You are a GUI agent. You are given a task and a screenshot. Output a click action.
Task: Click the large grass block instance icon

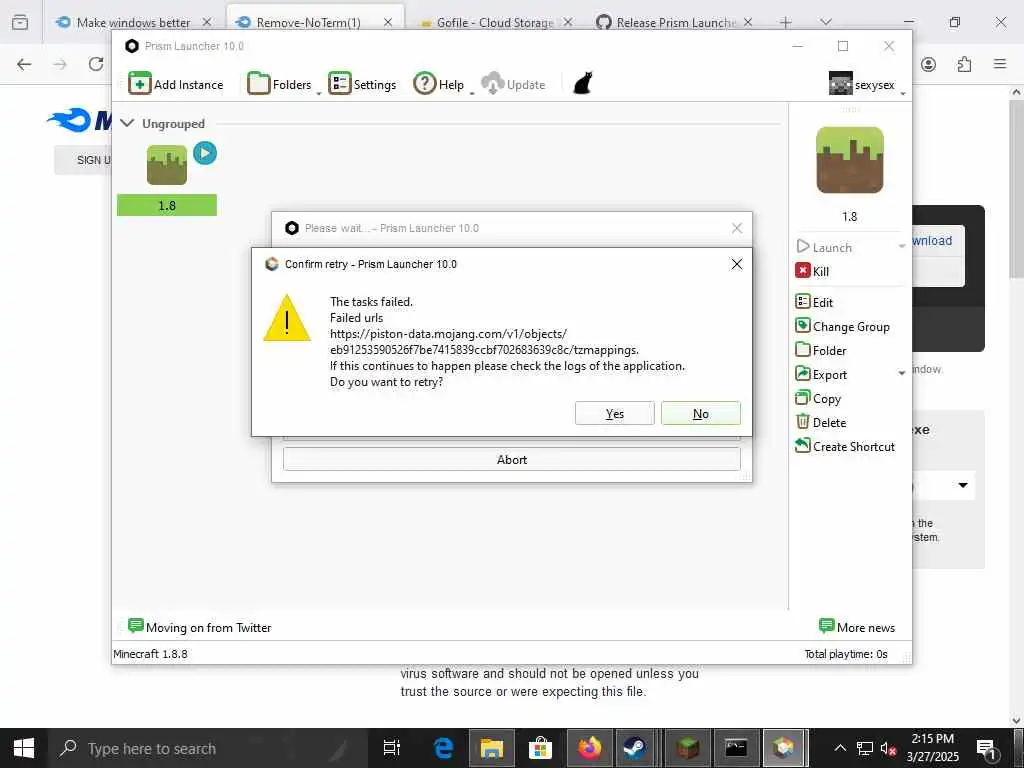click(x=850, y=160)
